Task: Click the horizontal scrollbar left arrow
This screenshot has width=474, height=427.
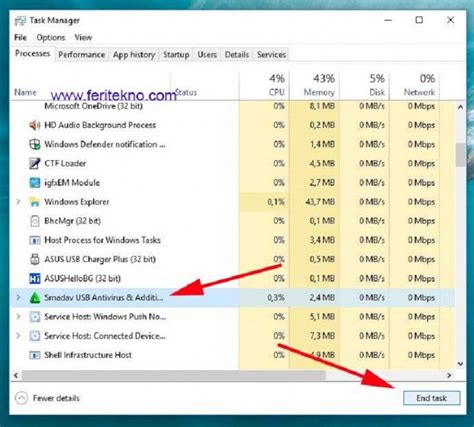Action: [x=16, y=375]
